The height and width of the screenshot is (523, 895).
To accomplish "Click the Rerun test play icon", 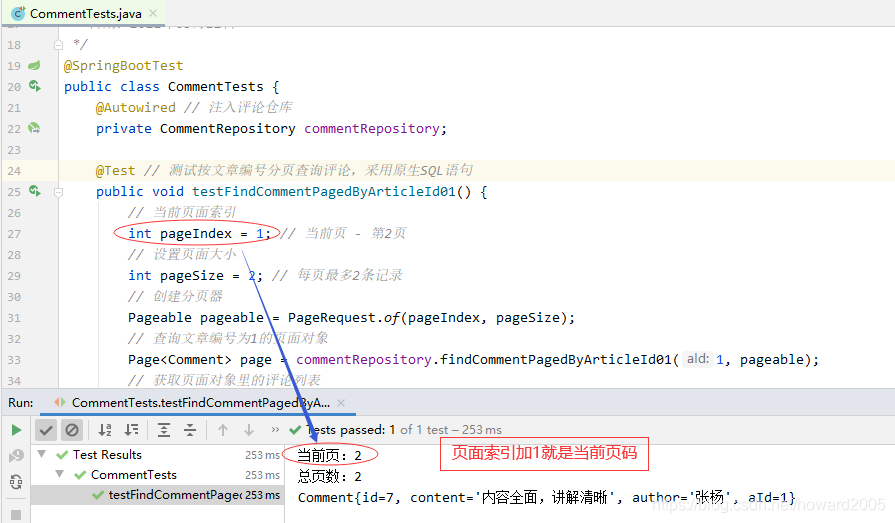I will [16, 430].
